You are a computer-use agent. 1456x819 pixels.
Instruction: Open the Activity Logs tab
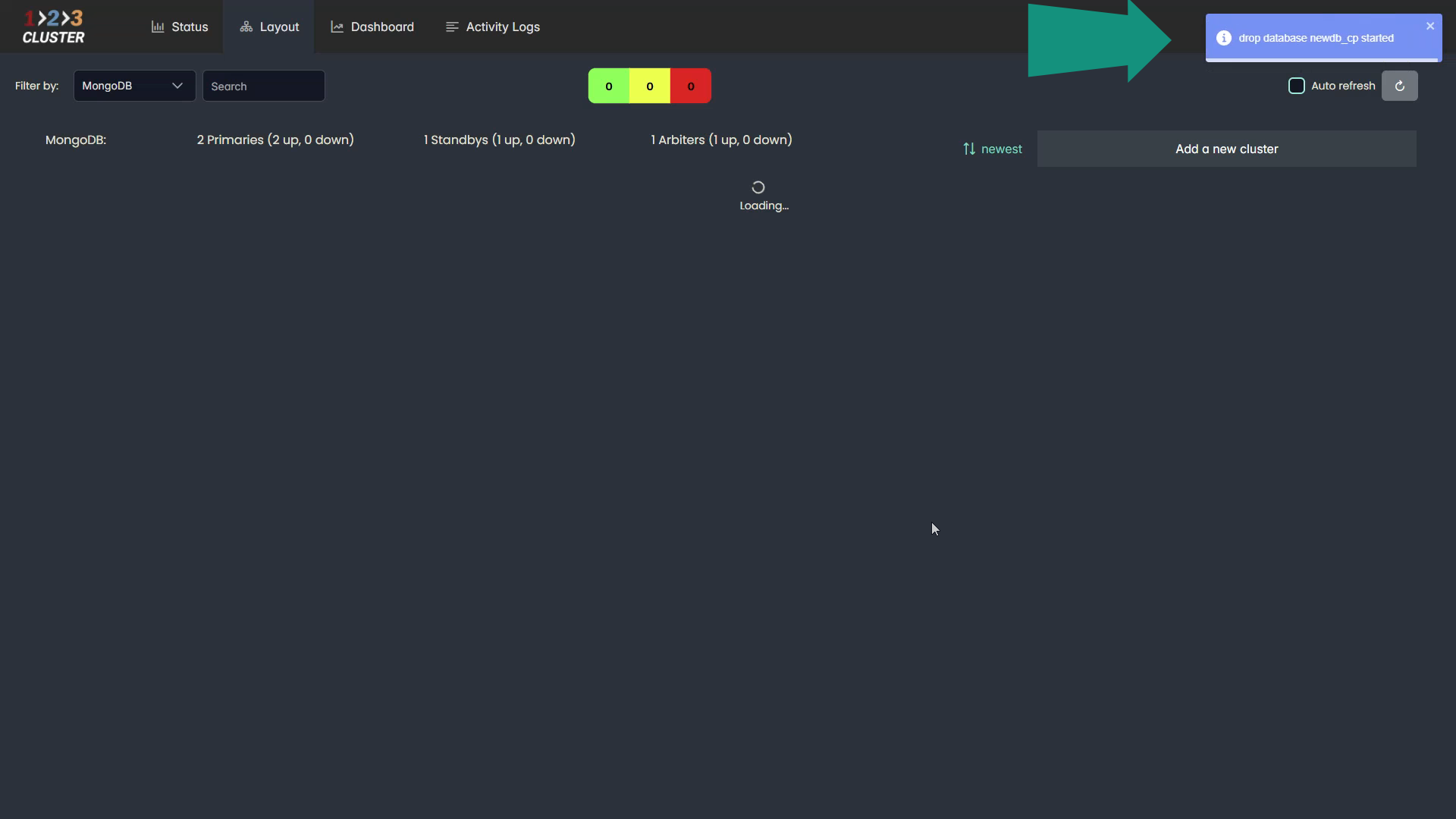tap(493, 27)
